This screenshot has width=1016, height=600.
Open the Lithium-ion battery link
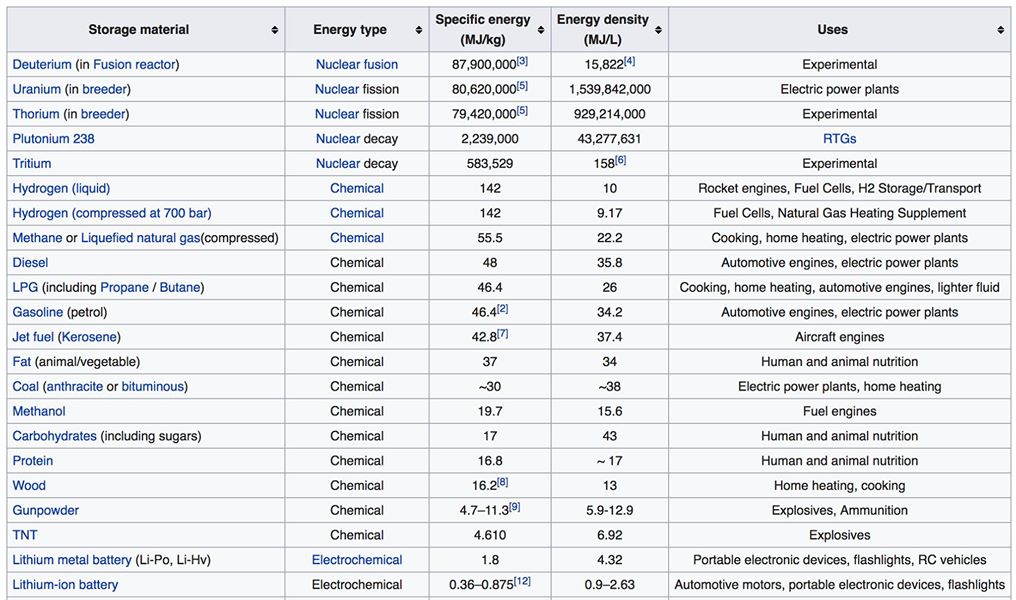pos(65,584)
